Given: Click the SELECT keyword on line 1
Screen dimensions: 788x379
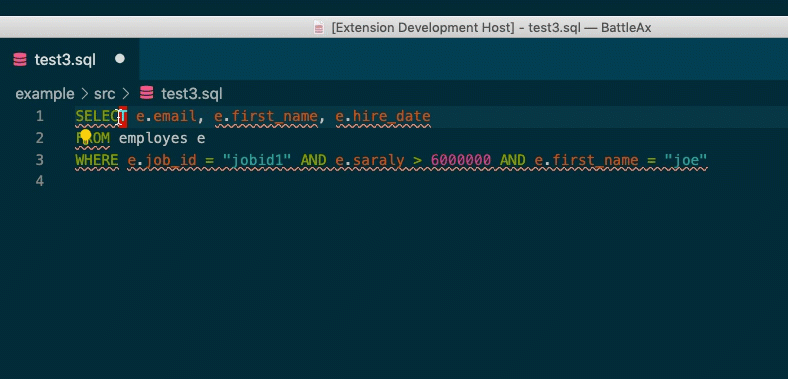Looking at the screenshot, I should click(x=102, y=117).
